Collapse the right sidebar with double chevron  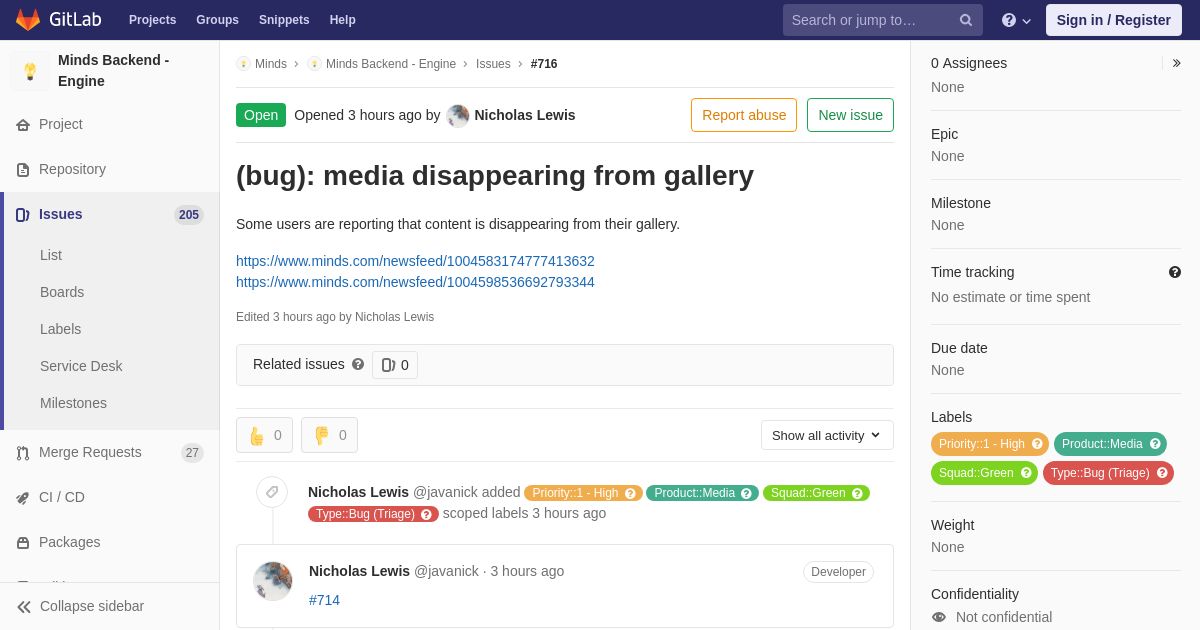coord(1176,63)
